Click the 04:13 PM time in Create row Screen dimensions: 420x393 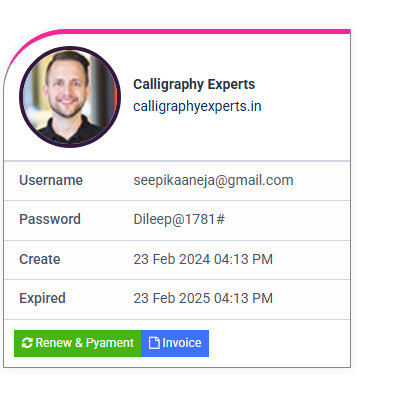[x=243, y=259]
